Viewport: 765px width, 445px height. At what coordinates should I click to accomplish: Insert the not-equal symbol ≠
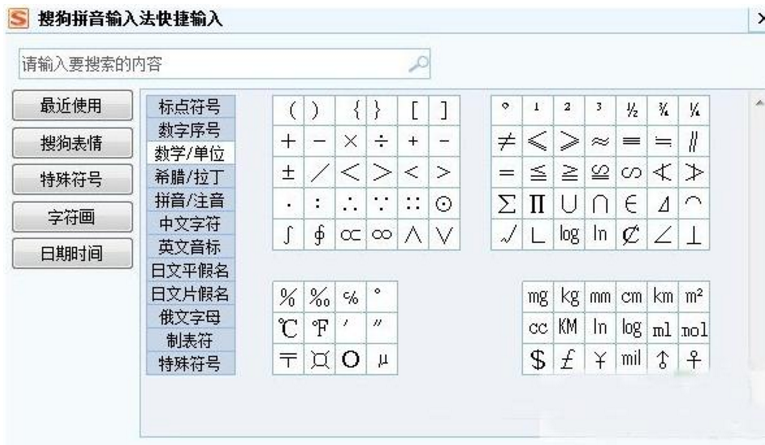click(506, 141)
